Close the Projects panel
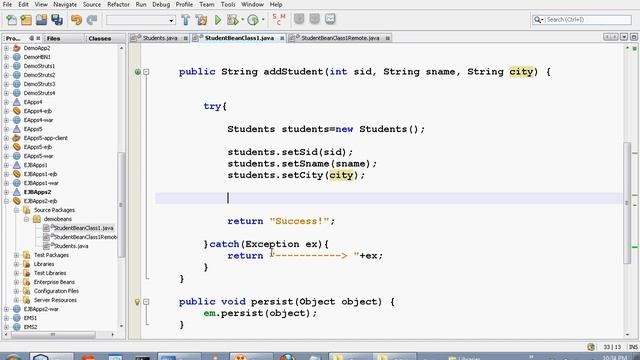Screen dimensions: 640x360 coord(38,38)
